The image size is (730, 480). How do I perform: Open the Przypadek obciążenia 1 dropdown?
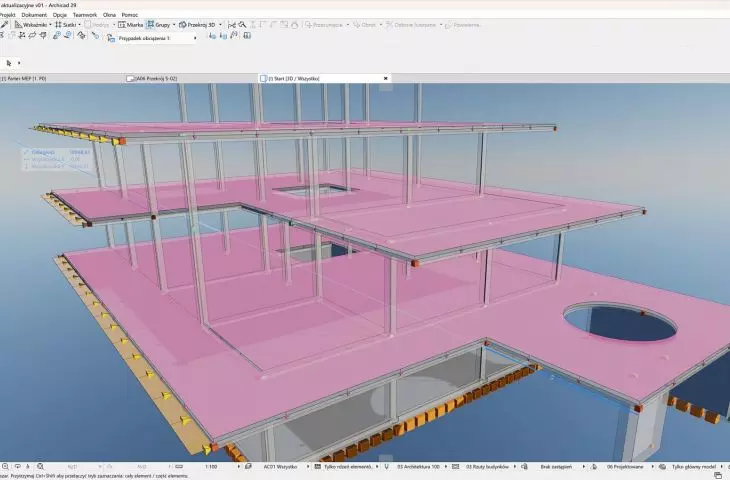[x=157, y=38]
